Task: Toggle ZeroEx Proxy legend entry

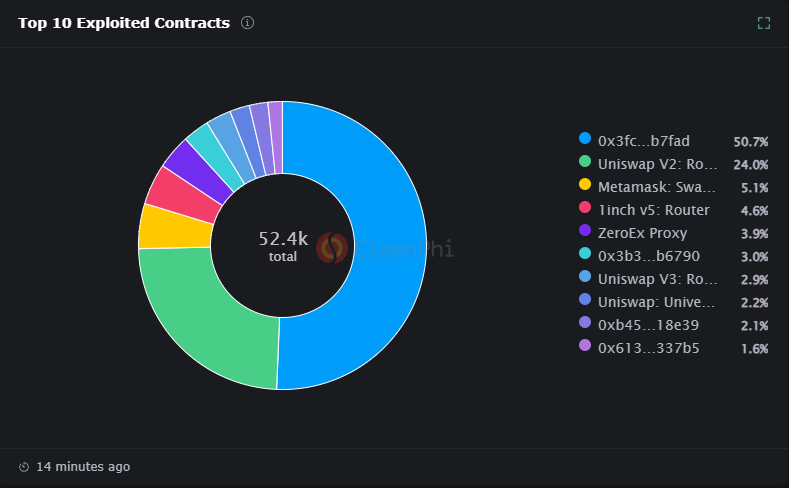Action: pyautogui.click(x=674, y=233)
